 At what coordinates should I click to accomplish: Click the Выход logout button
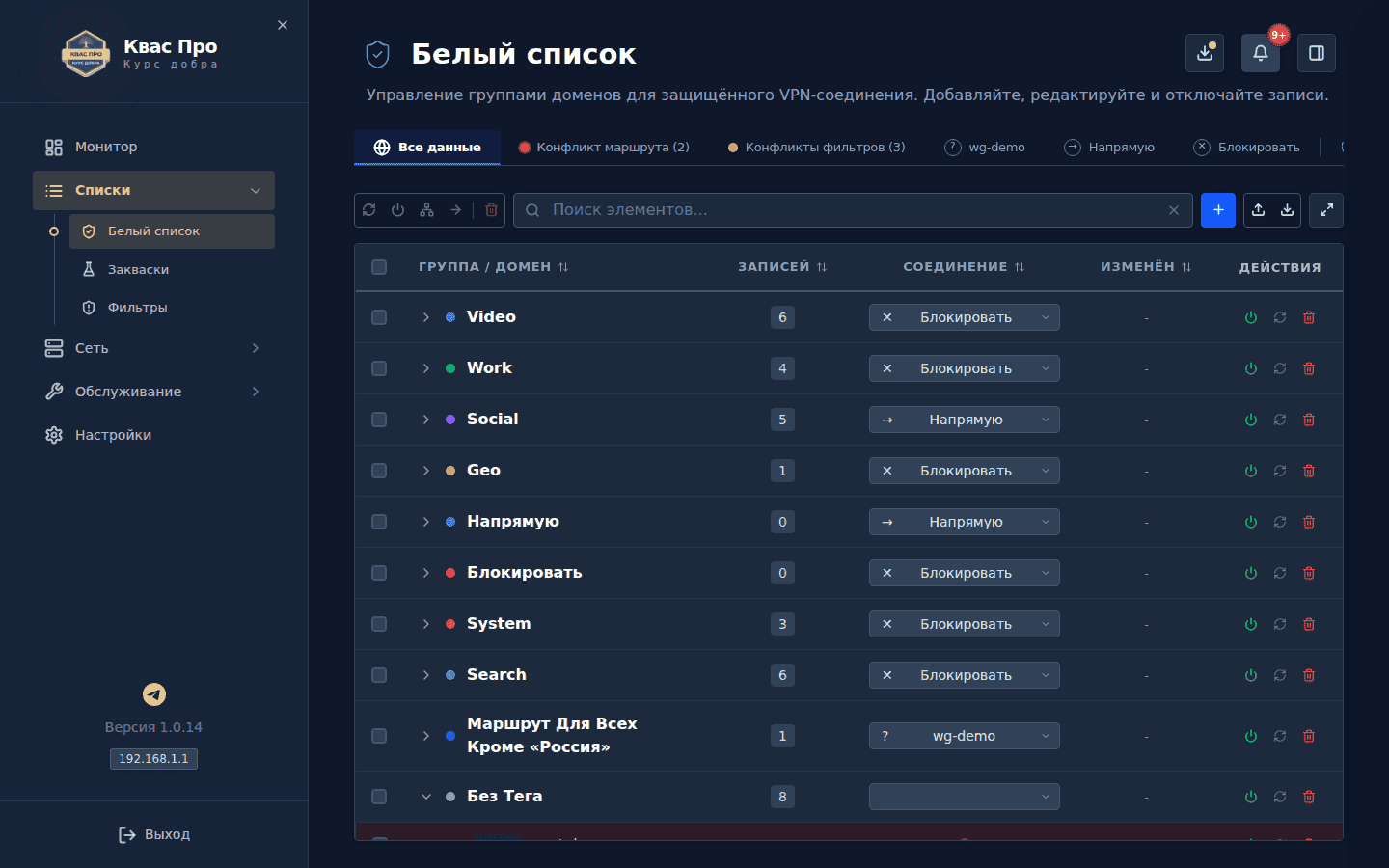pos(154,834)
